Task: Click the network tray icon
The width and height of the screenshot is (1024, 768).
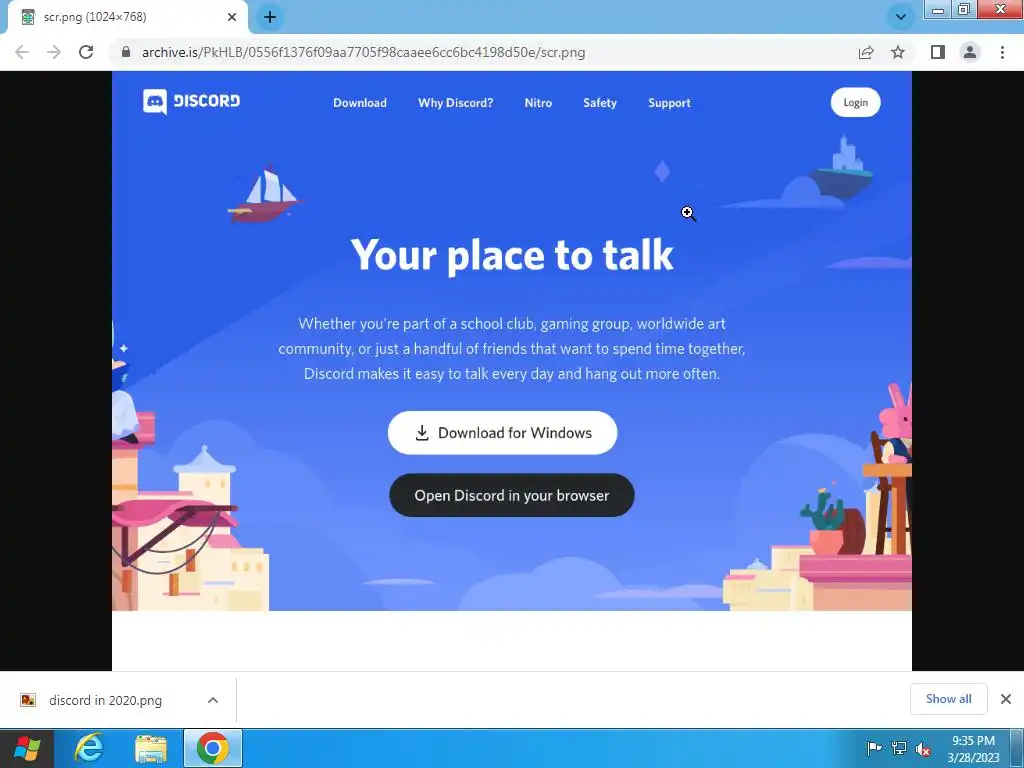Action: click(899, 748)
